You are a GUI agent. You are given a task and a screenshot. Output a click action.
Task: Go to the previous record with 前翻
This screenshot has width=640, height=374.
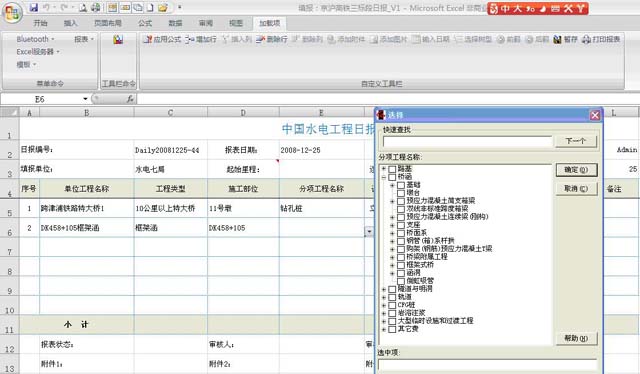click(509, 39)
